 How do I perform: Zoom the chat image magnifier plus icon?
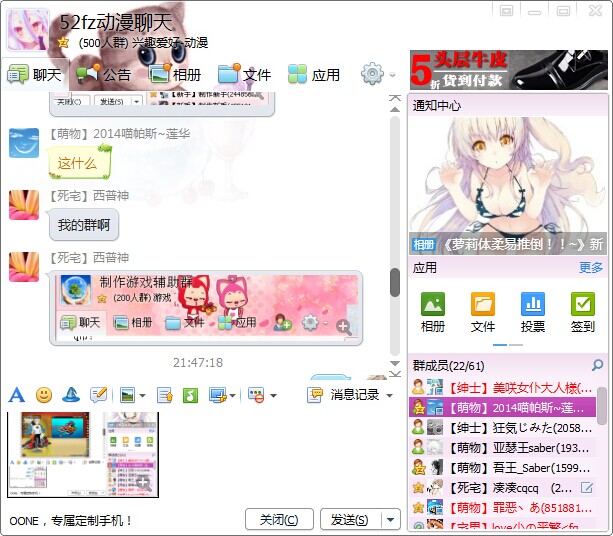point(344,326)
